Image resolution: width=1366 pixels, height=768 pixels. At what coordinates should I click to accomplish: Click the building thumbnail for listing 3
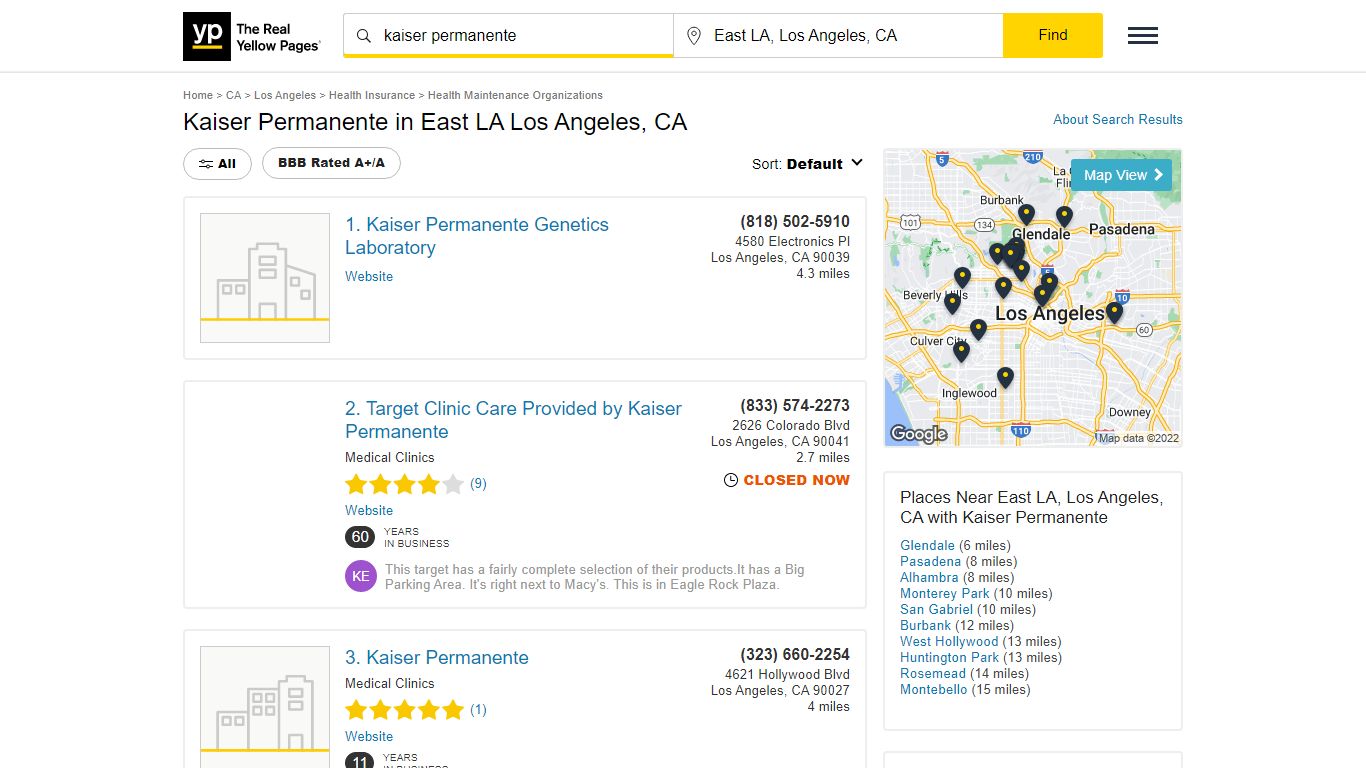(265, 707)
